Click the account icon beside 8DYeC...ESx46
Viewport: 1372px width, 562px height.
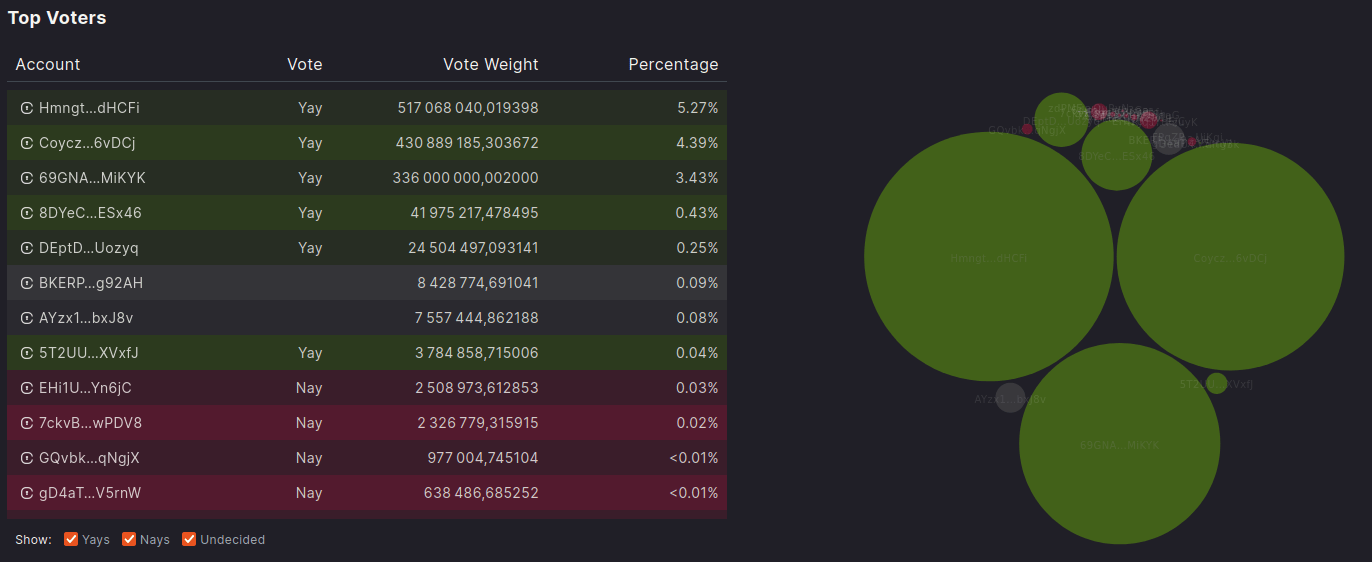point(27,213)
